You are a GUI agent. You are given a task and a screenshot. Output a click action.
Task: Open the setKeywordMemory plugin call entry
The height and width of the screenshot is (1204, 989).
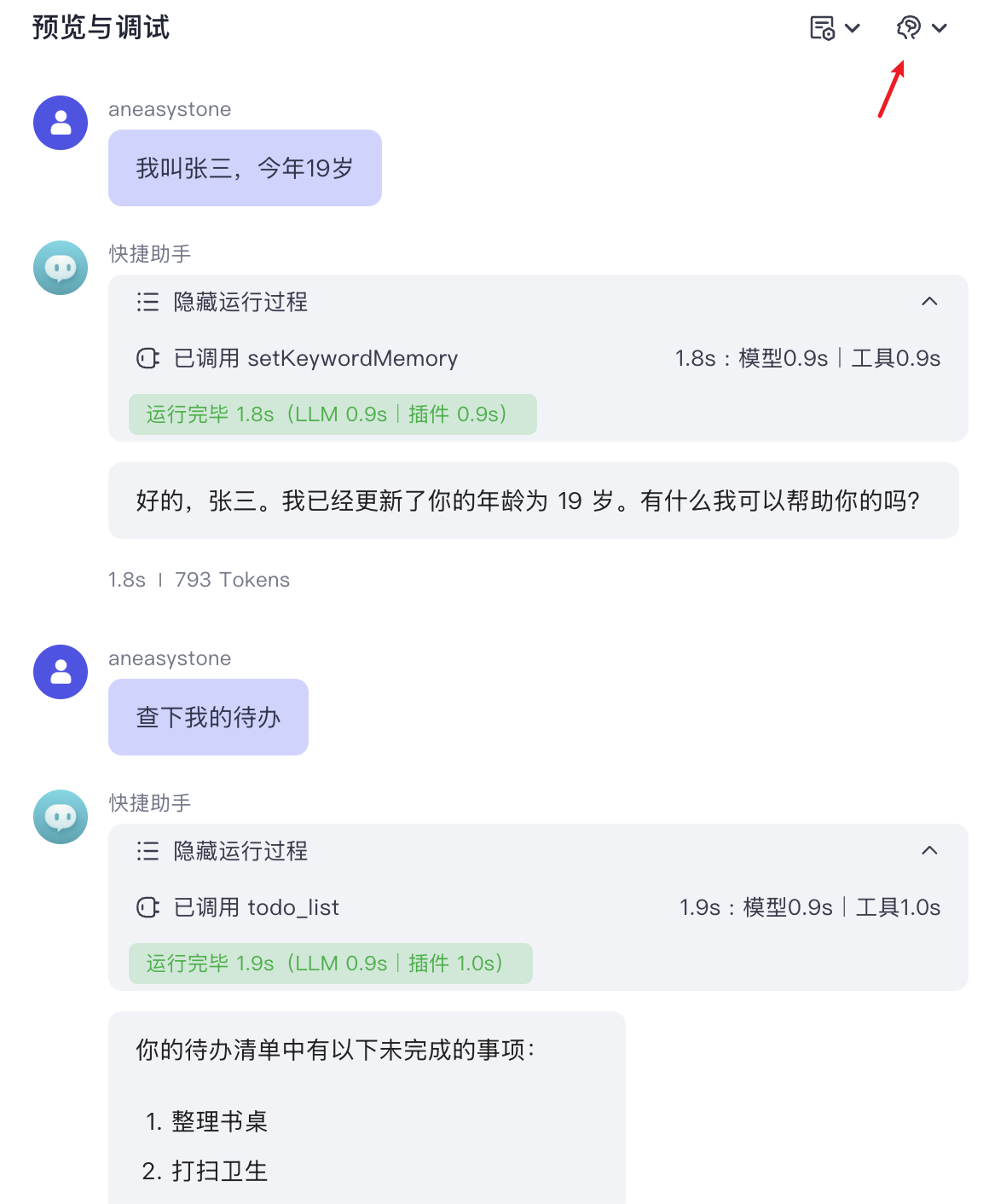(x=538, y=358)
